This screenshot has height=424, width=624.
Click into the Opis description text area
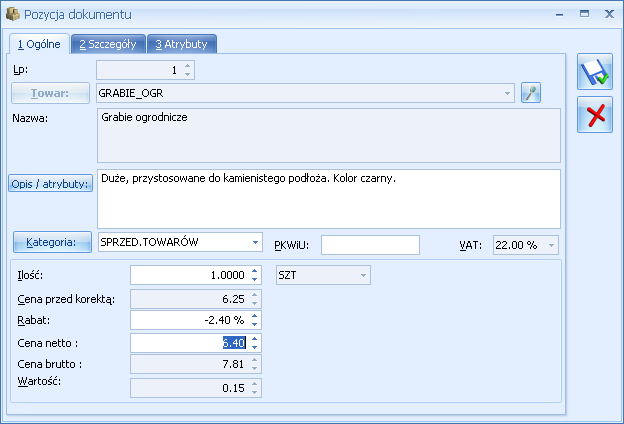[329, 199]
